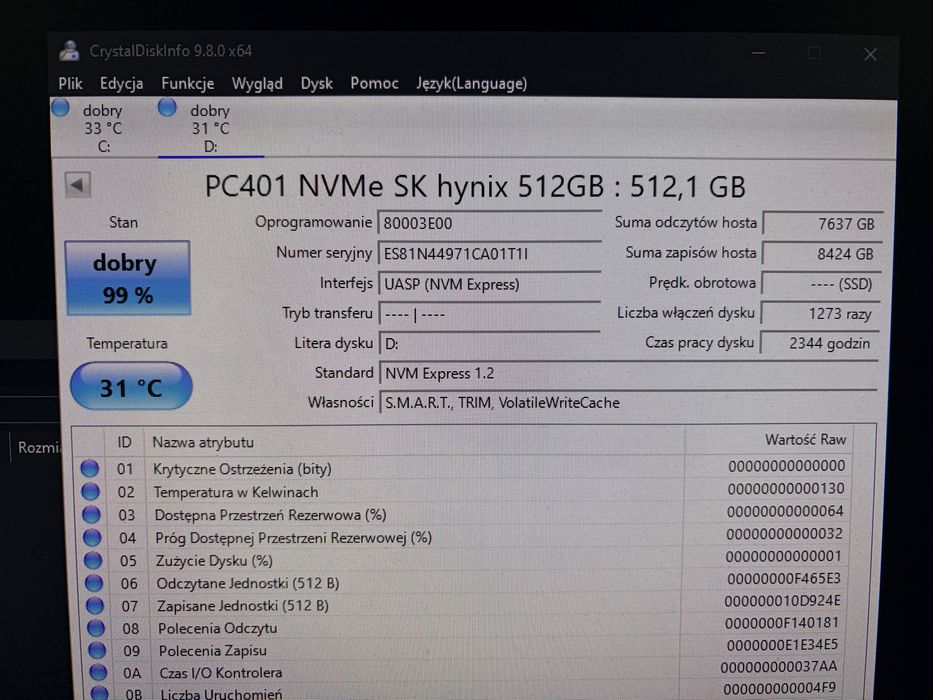Screen dimensions: 933x700
Task: Select the D: drive tab at 31 °C
Action: pos(210,128)
